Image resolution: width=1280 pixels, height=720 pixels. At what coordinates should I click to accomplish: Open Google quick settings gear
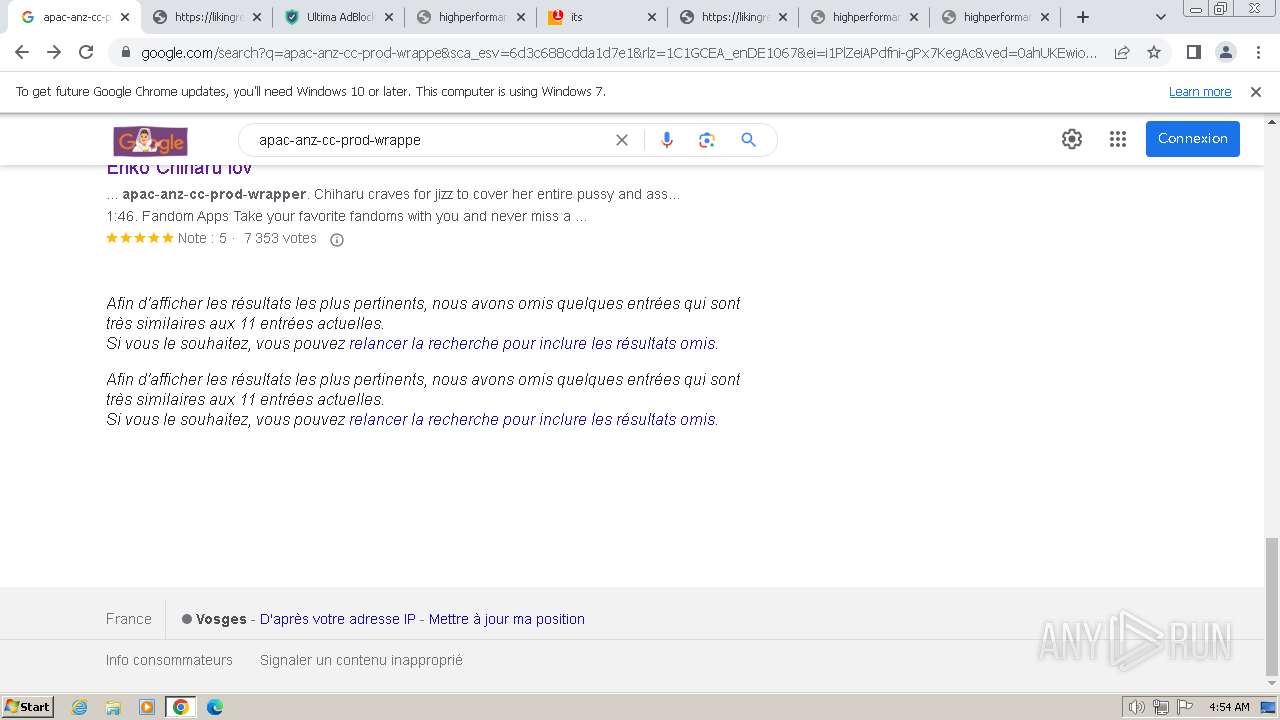click(1072, 139)
